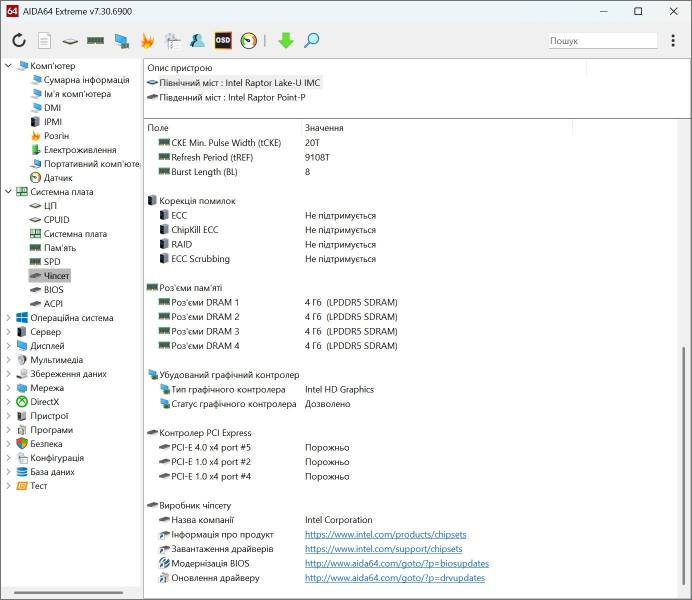Open the intel.com/products/chipsets link
The image size is (692, 600).
(x=385, y=535)
